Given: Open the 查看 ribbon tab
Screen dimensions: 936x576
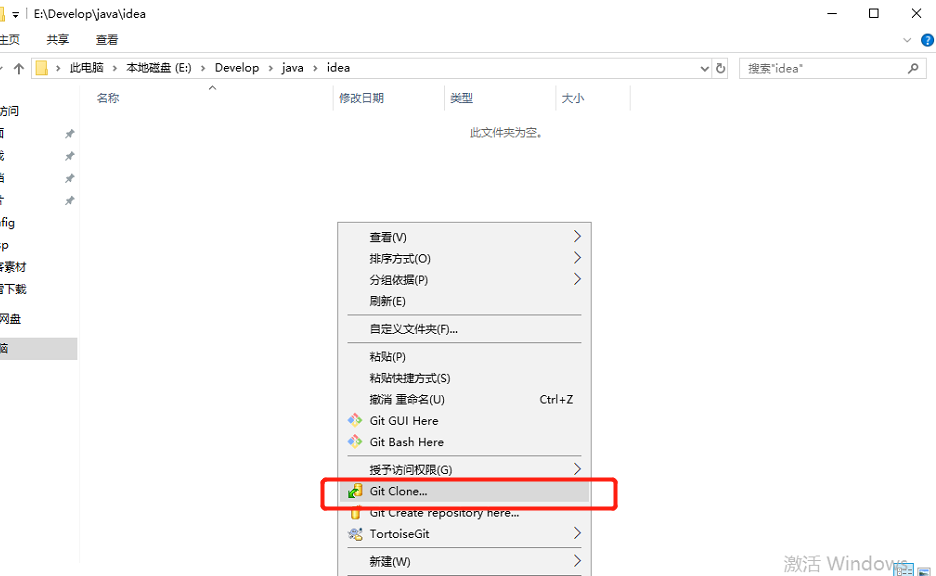Looking at the screenshot, I should 107,40.
